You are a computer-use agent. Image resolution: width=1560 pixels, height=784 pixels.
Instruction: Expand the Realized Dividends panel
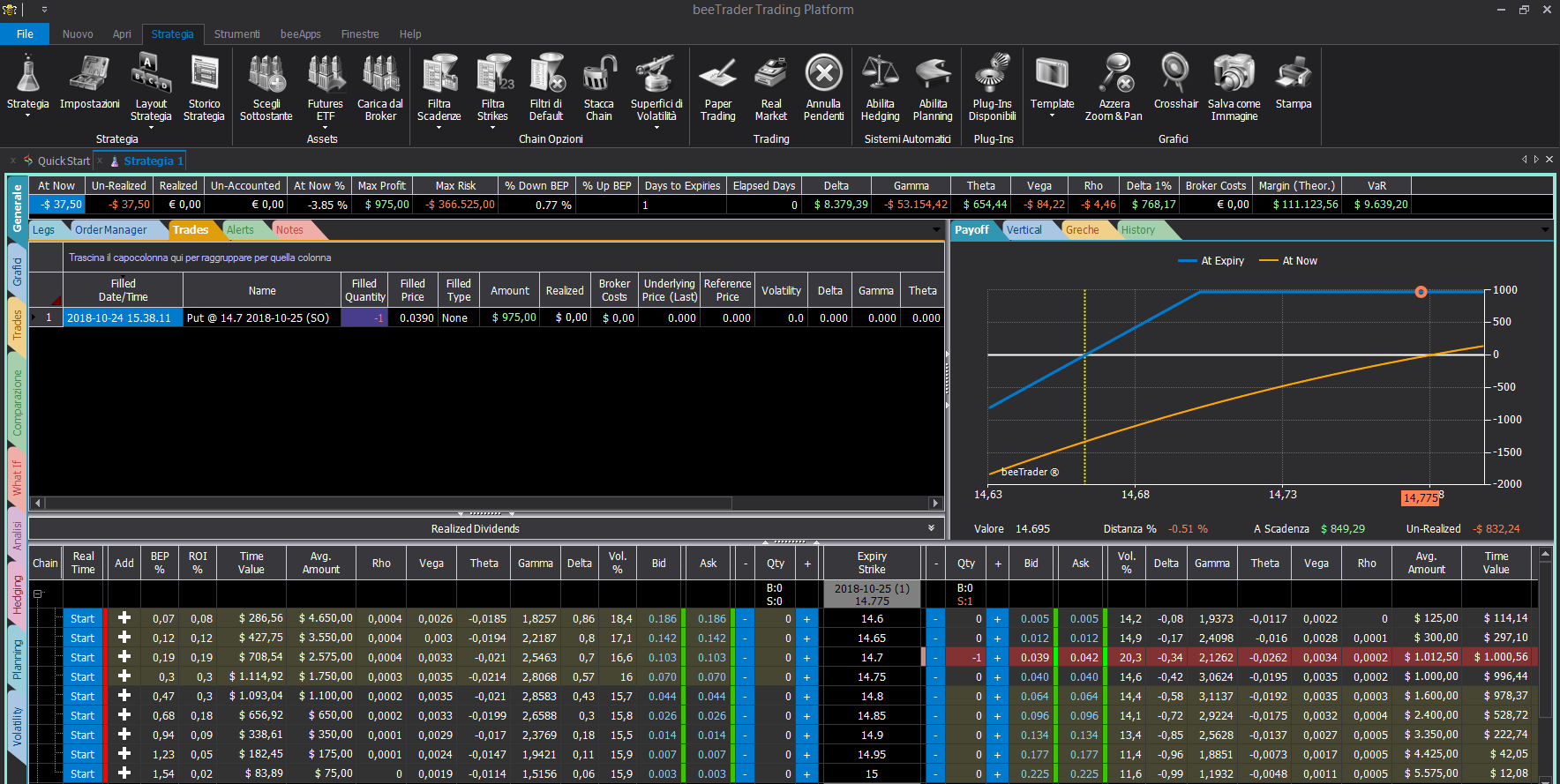(931, 528)
